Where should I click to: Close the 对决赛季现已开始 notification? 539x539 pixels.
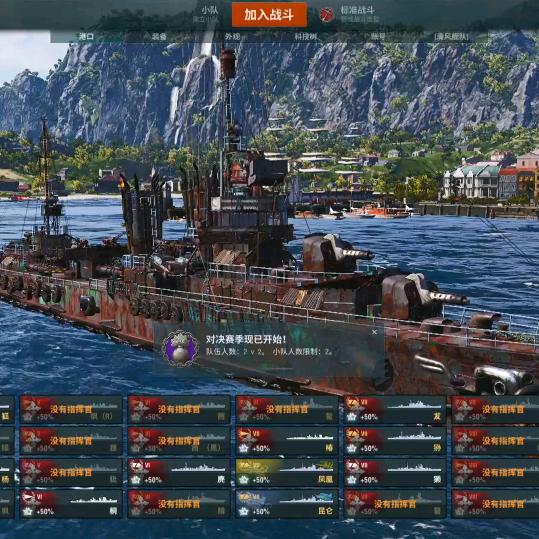(374, 332)
